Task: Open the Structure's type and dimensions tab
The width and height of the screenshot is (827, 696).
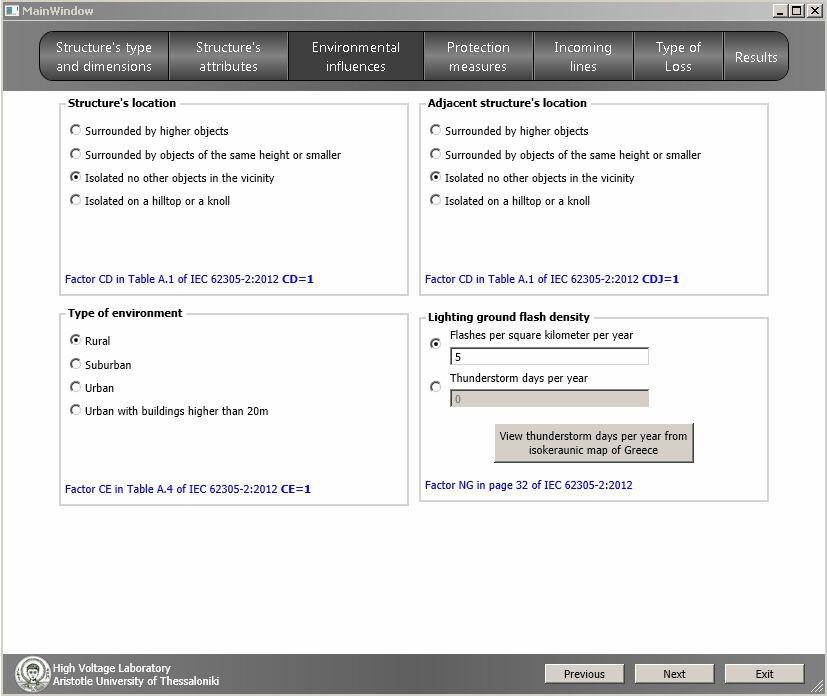Action: pos(104,56)
